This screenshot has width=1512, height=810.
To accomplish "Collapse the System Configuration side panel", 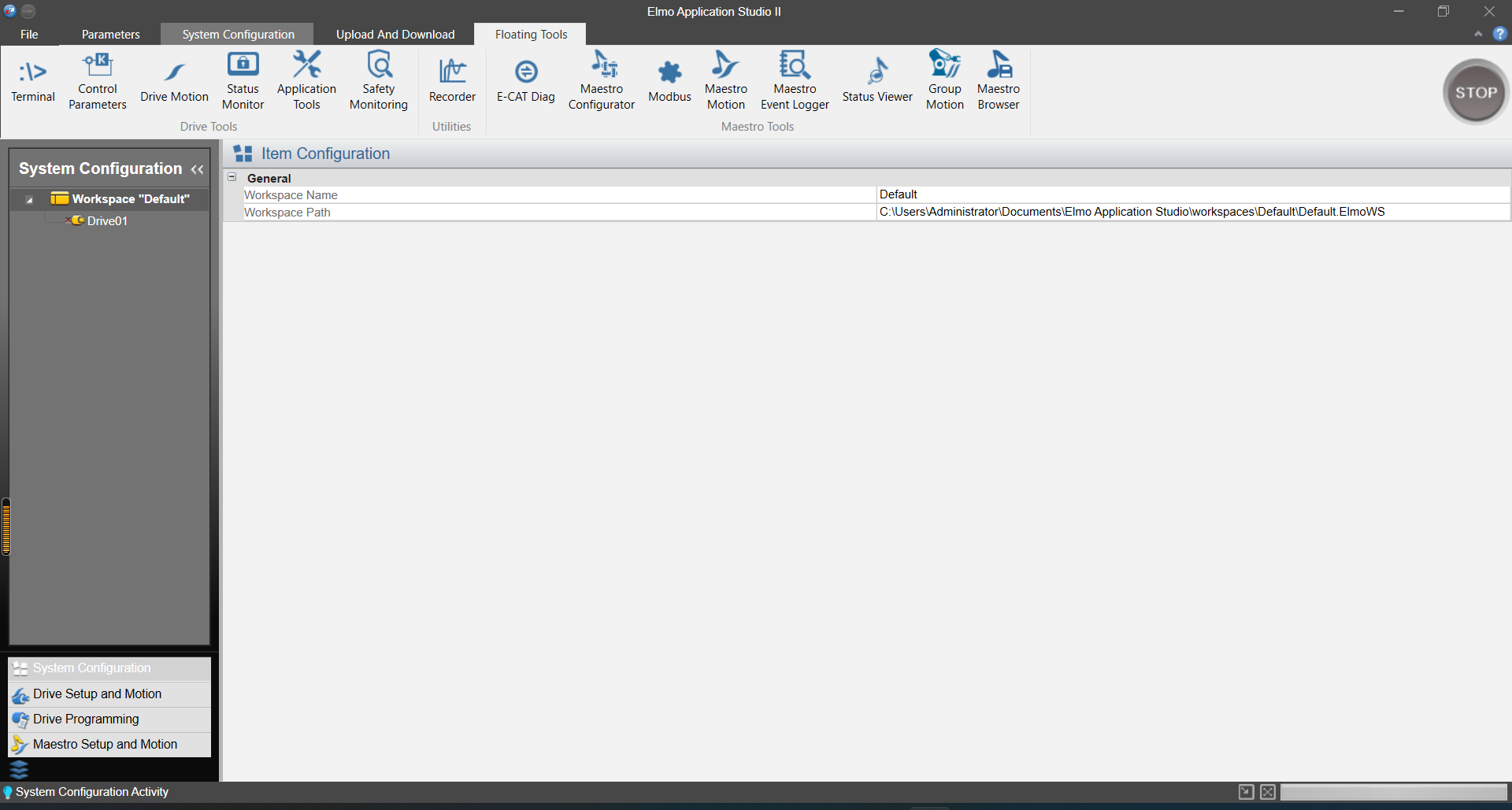I will (x=197, y=169).
